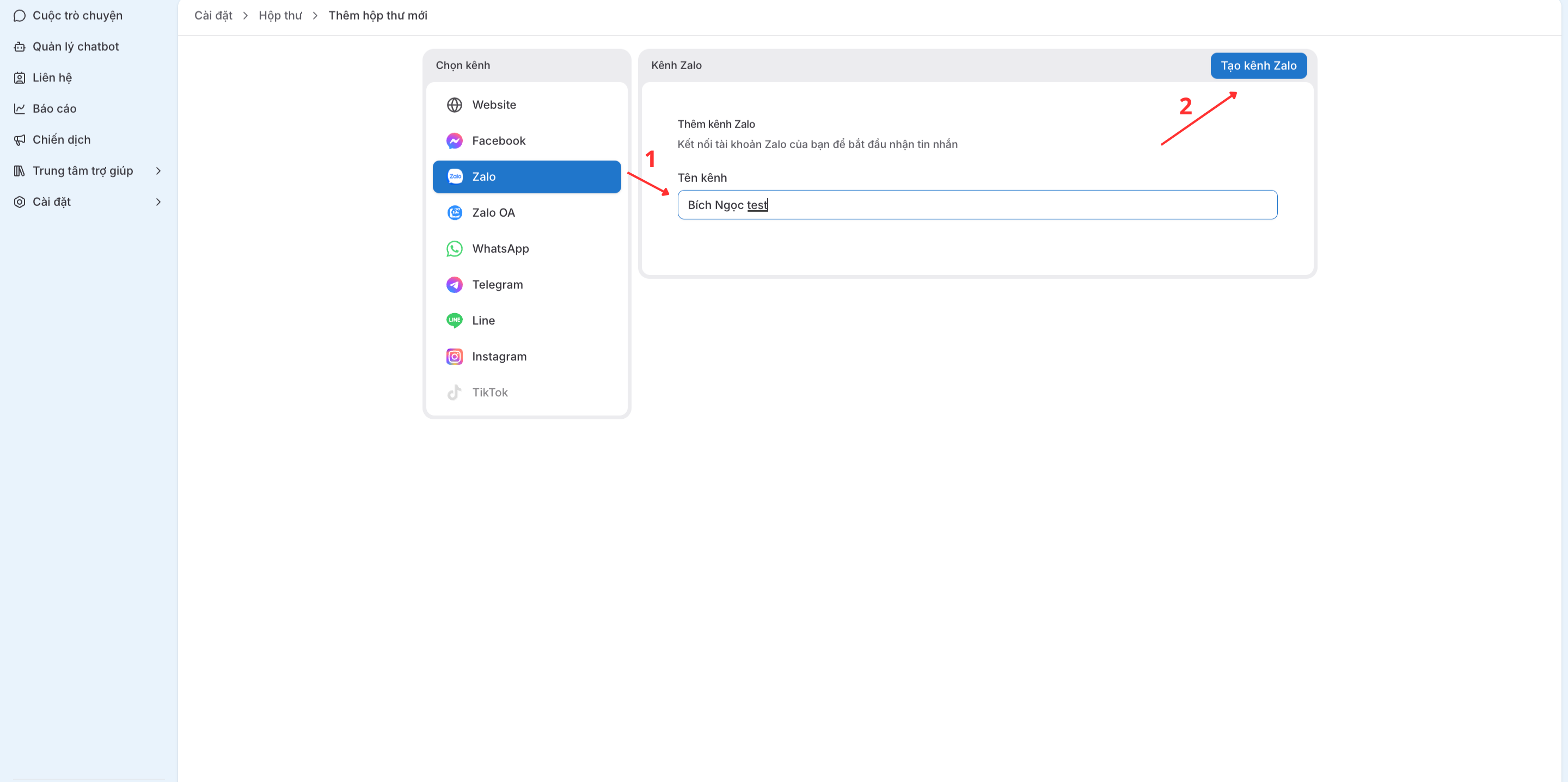The height and width of the screenshot is (782, 1568).
Task: Open the Cuộc trò chuyện chat bubble icon
Action: point(20,15)
